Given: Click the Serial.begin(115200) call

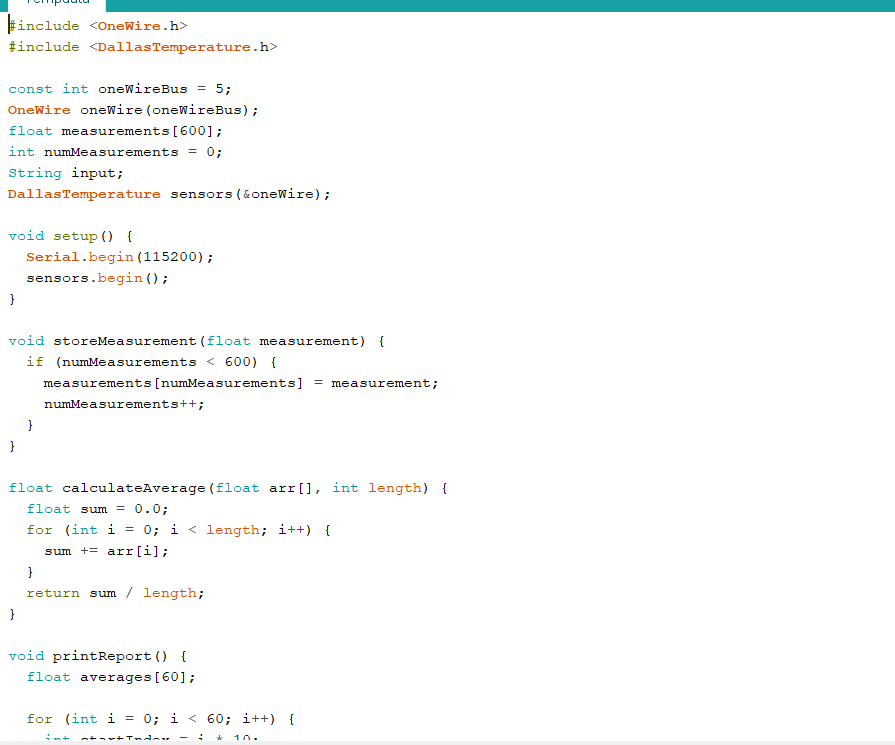Looking at the screenshot, I should tap(120, 257).
